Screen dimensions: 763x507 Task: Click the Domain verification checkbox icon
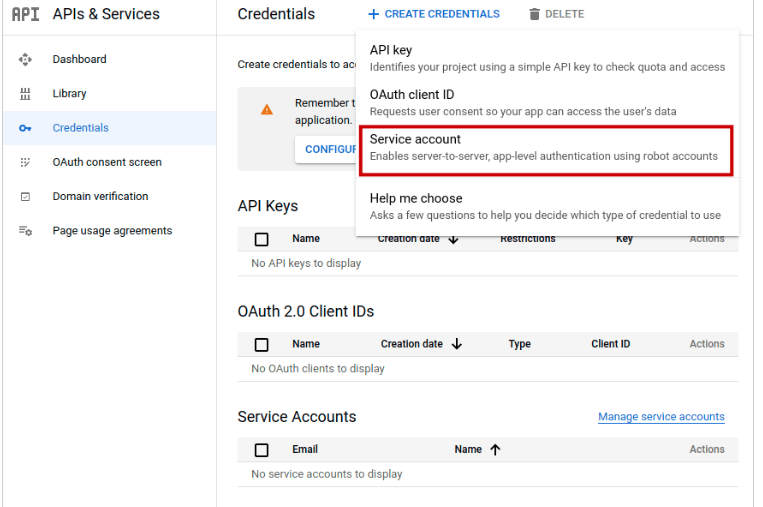[x=25, y=197]
